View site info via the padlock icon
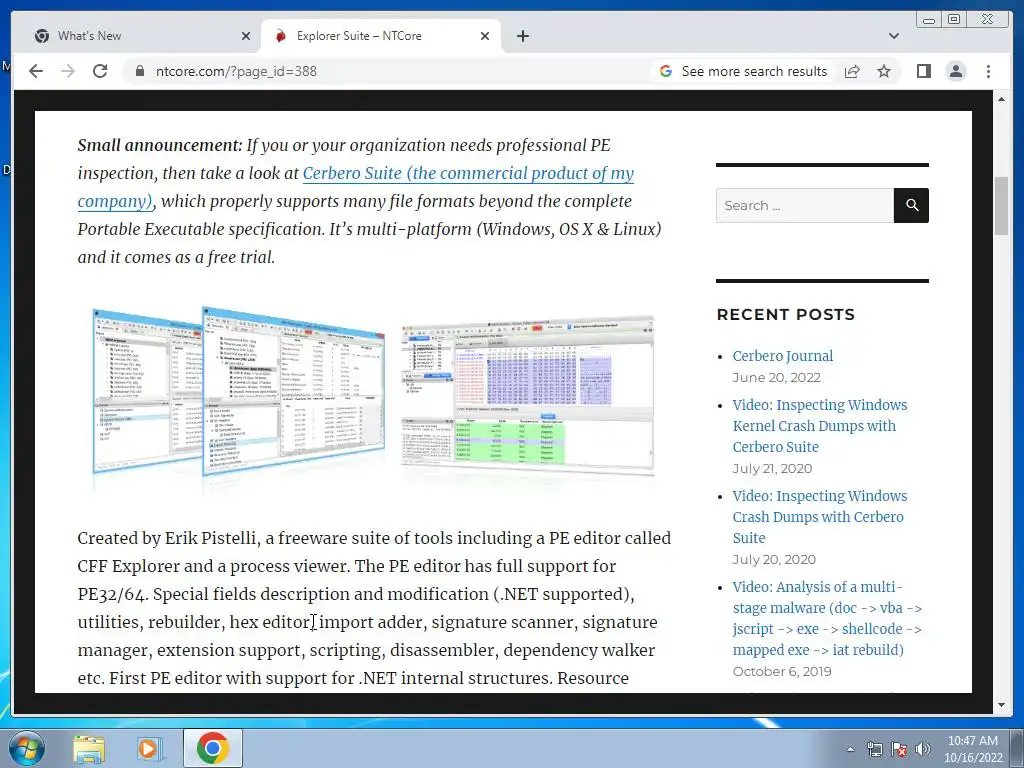This screenshot has height=768, width=1024. point(139,71)
